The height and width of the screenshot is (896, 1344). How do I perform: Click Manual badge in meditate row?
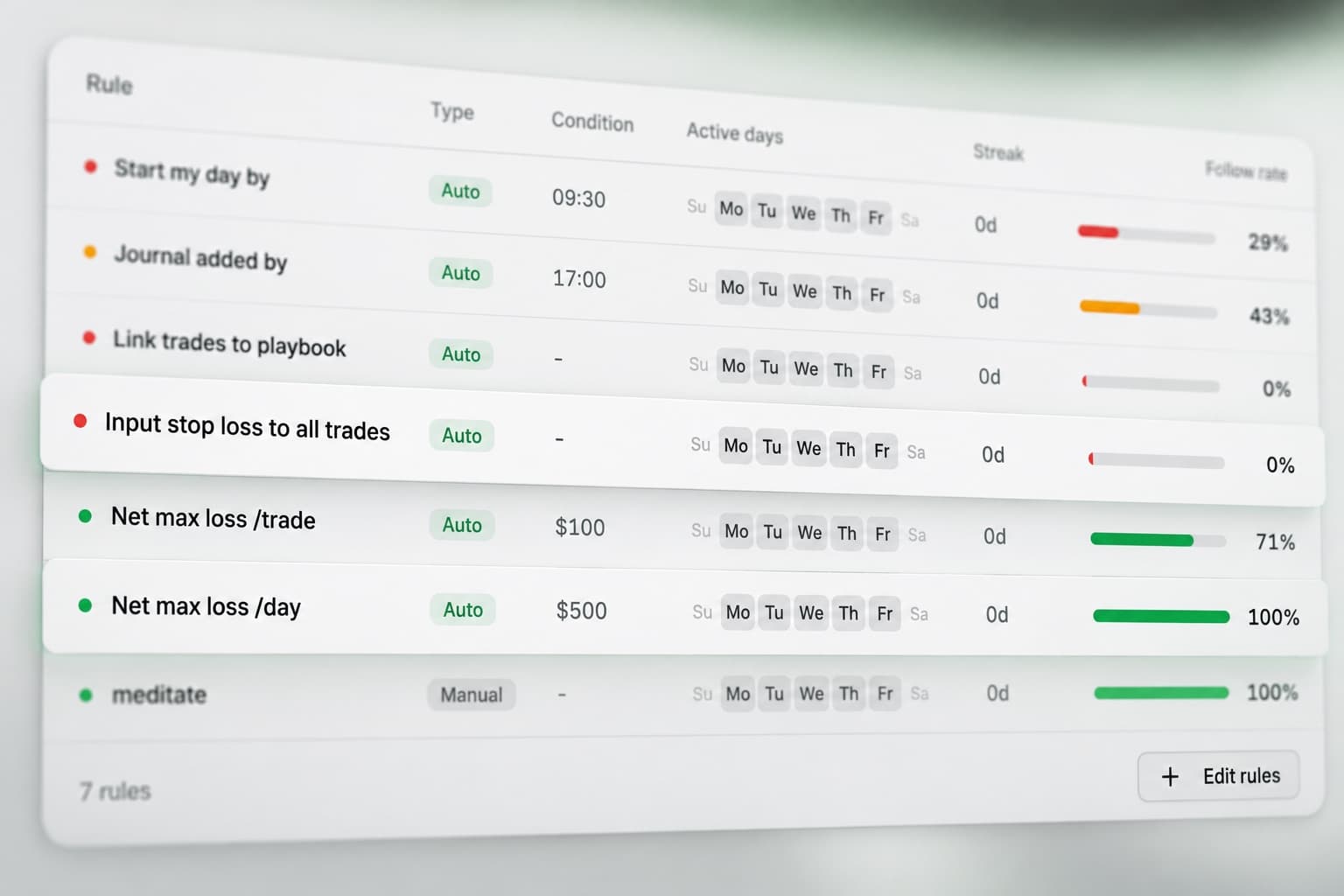click(x=471, y=695)
